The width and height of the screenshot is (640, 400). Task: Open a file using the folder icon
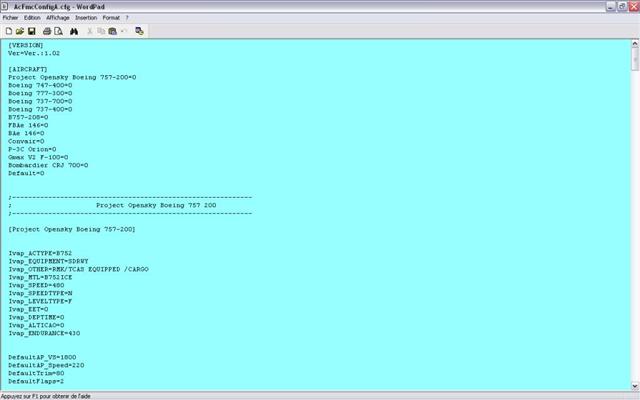pos(20,31)
